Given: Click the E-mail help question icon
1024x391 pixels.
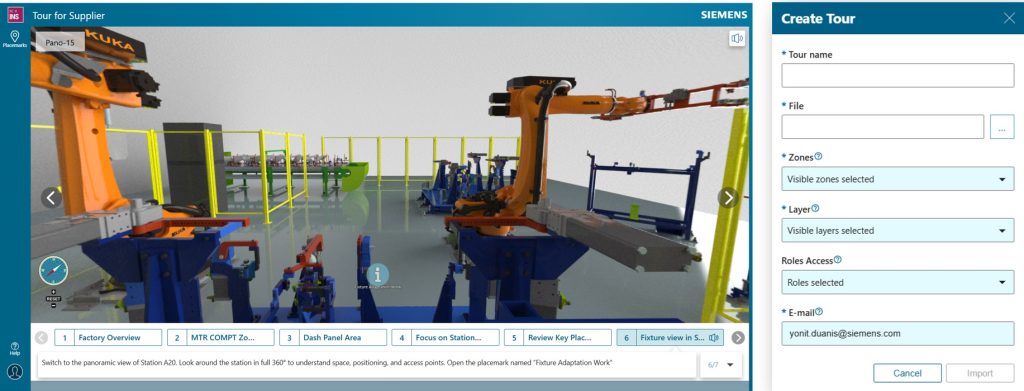Looking at the screenshot, I should pos(819,312).
